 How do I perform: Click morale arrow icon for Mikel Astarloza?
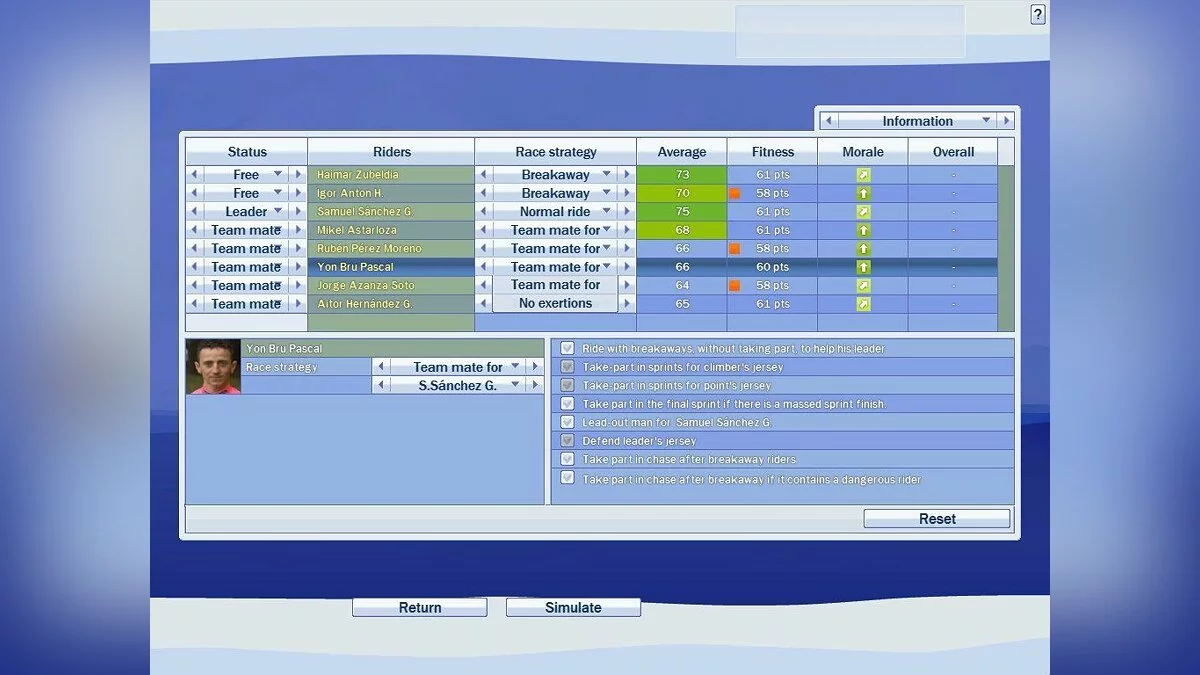pyautogui.click(x=863, y=230)
